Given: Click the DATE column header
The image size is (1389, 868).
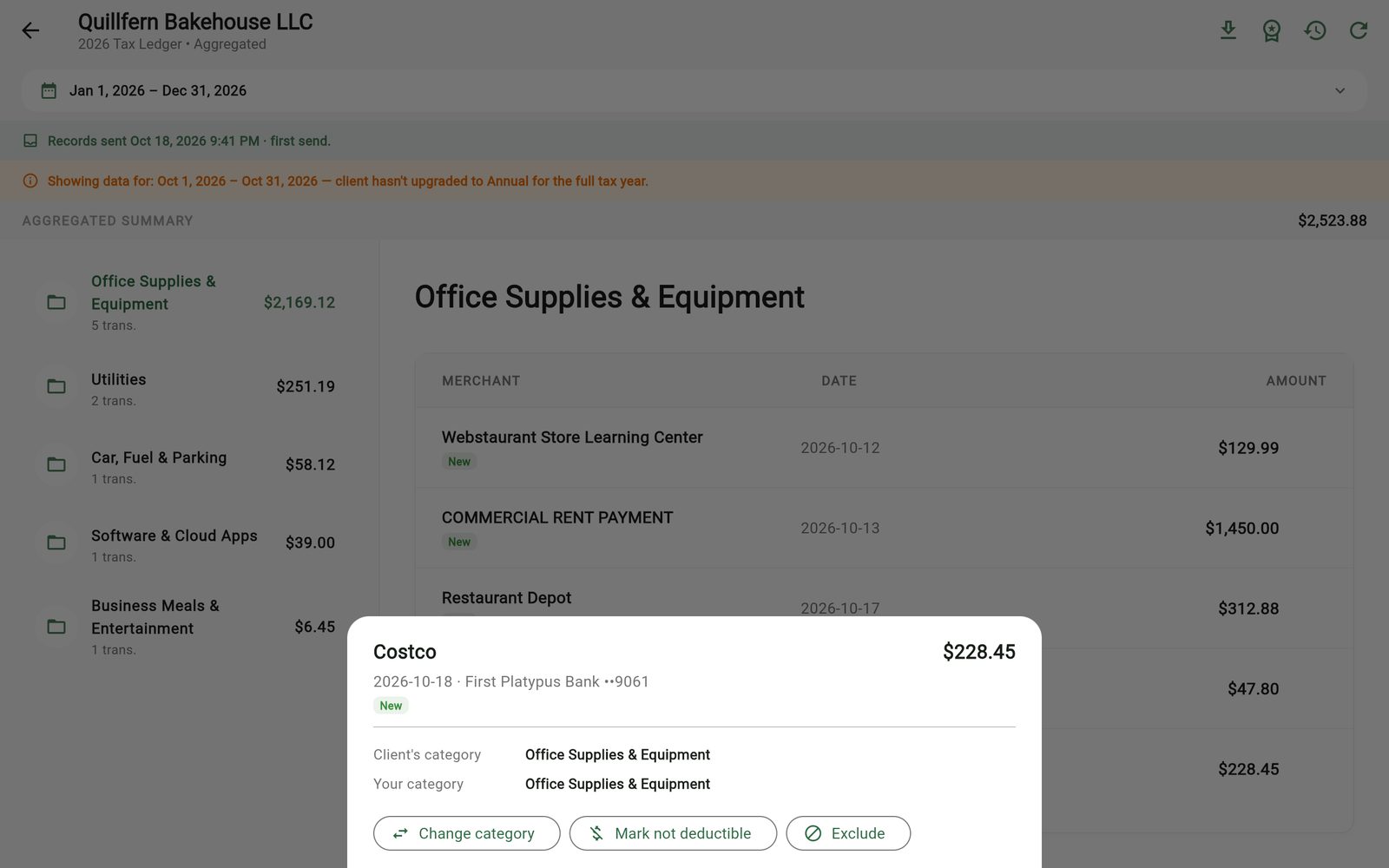Looking at the screenshot, I should [x=839, y=381].
